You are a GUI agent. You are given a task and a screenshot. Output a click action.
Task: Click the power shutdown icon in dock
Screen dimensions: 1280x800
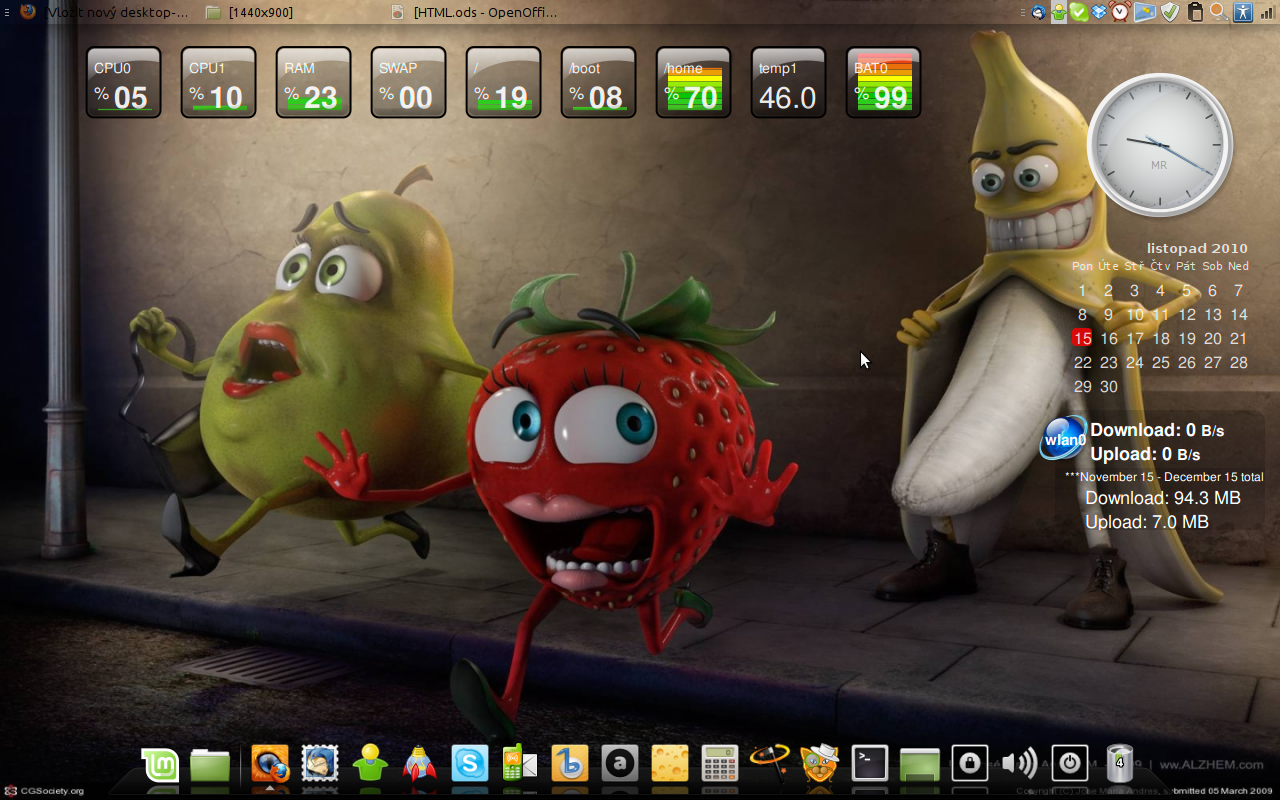tap(1070, 764)
